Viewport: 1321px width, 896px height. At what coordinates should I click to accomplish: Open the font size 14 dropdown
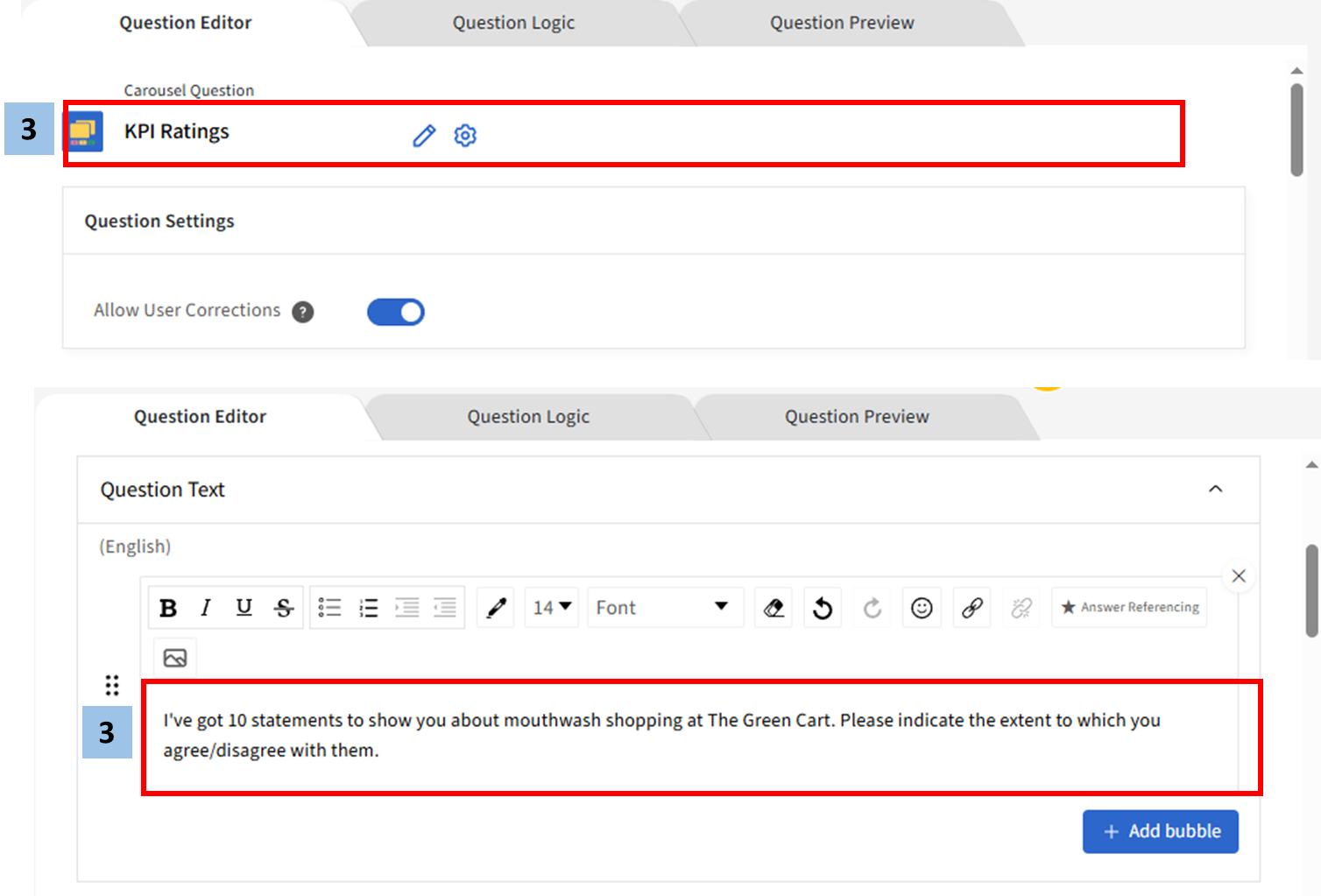click(552, 608)
